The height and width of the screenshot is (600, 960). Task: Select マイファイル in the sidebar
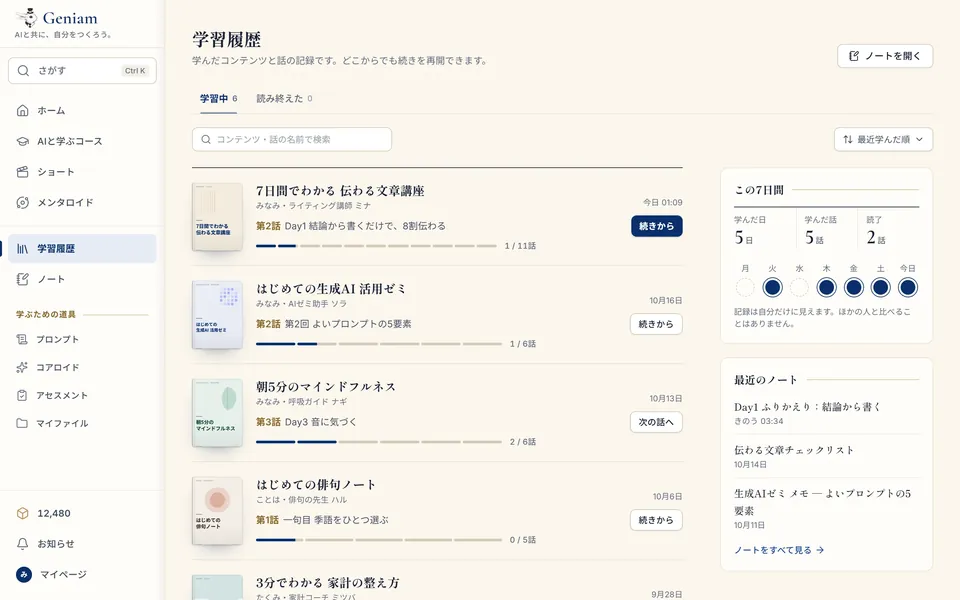[x=82, y=423]
